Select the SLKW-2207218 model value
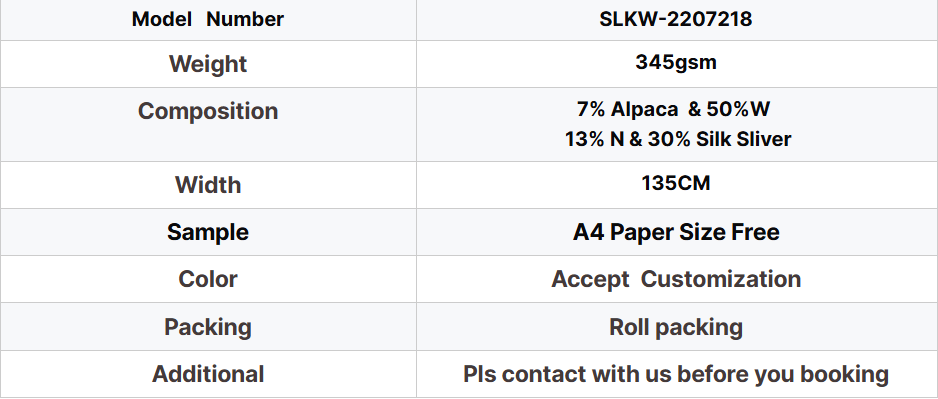This screenshot has width=938, height=399. pos(675,19)
